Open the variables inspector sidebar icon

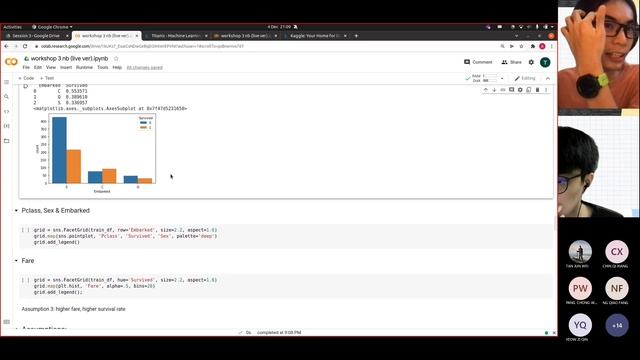pos(7,126)
